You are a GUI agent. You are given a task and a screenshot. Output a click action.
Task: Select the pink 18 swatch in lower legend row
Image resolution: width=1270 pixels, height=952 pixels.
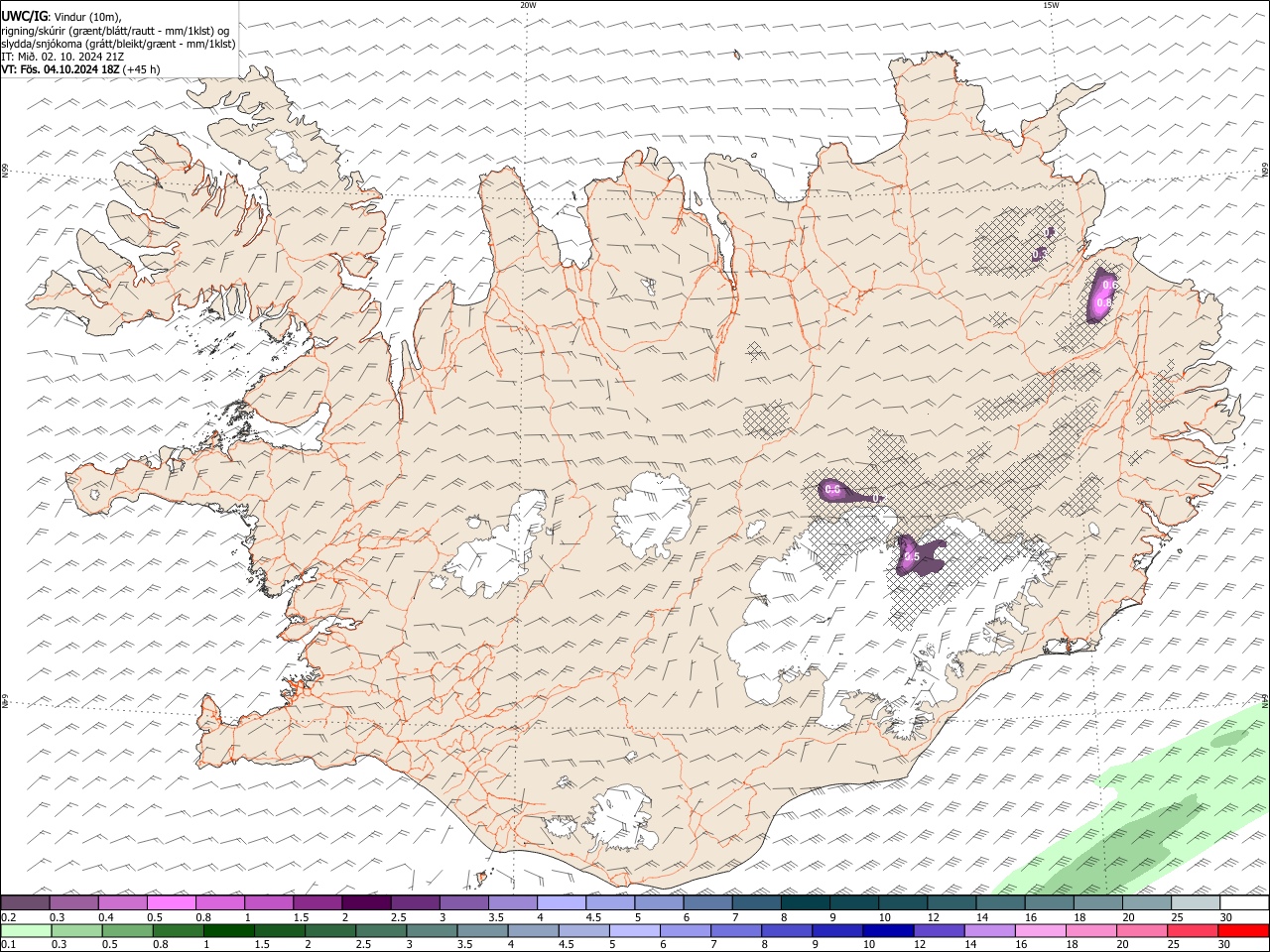point(1091,930)
